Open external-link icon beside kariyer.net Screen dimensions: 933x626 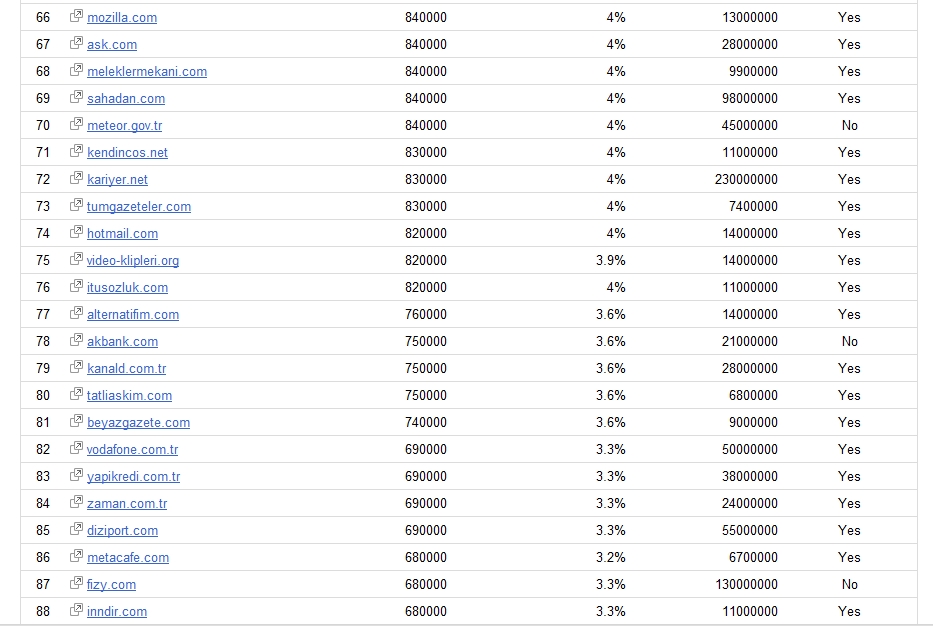pos(76,178)
